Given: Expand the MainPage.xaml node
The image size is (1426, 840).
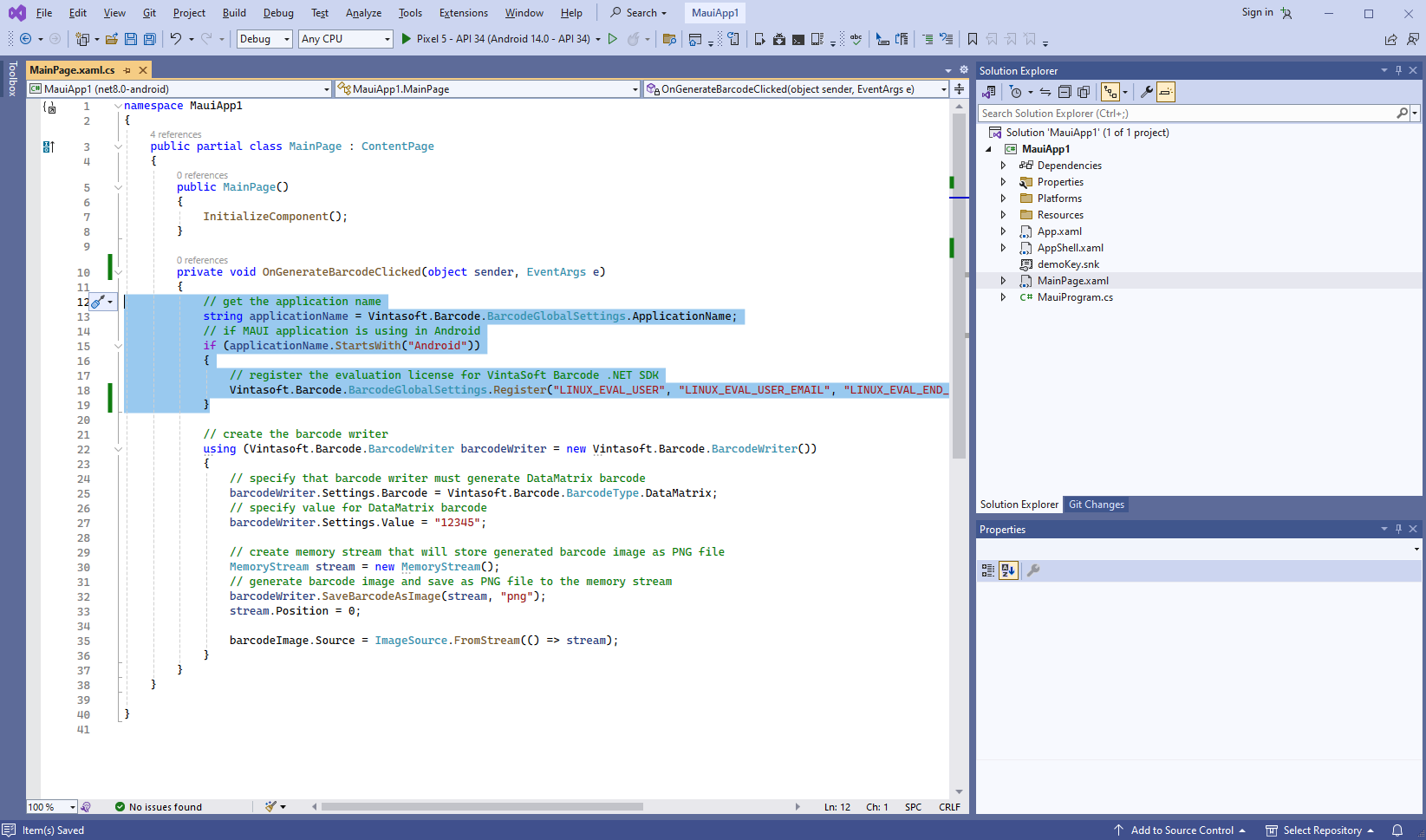Looking at the screenshot, I should tap(1003, 281).
